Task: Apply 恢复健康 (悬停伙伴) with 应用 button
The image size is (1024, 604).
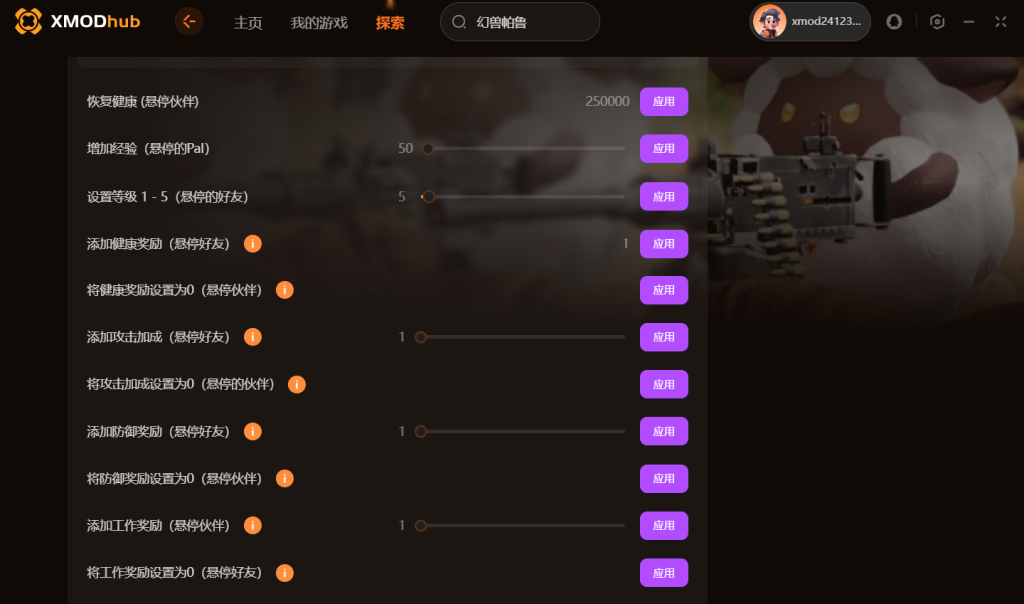Action: [664, 102]
